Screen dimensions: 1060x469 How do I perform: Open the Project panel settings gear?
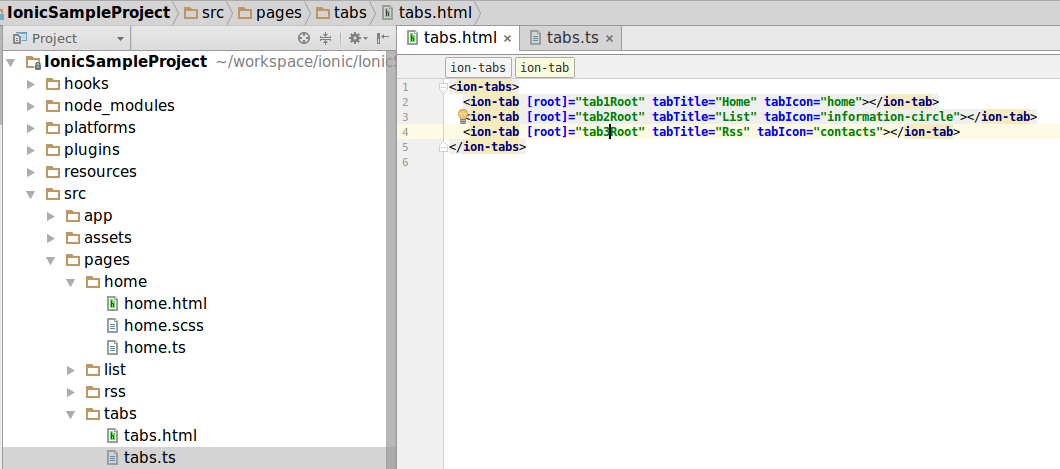[354, 38]
